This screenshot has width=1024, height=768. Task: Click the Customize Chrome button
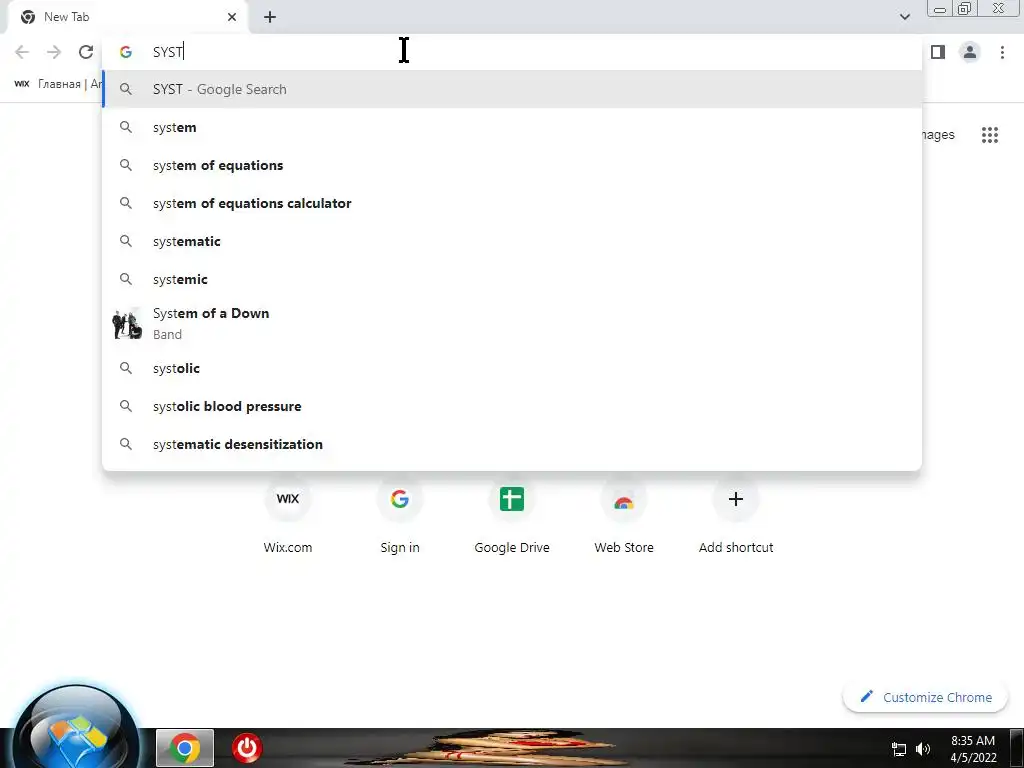tap(925, 697)
